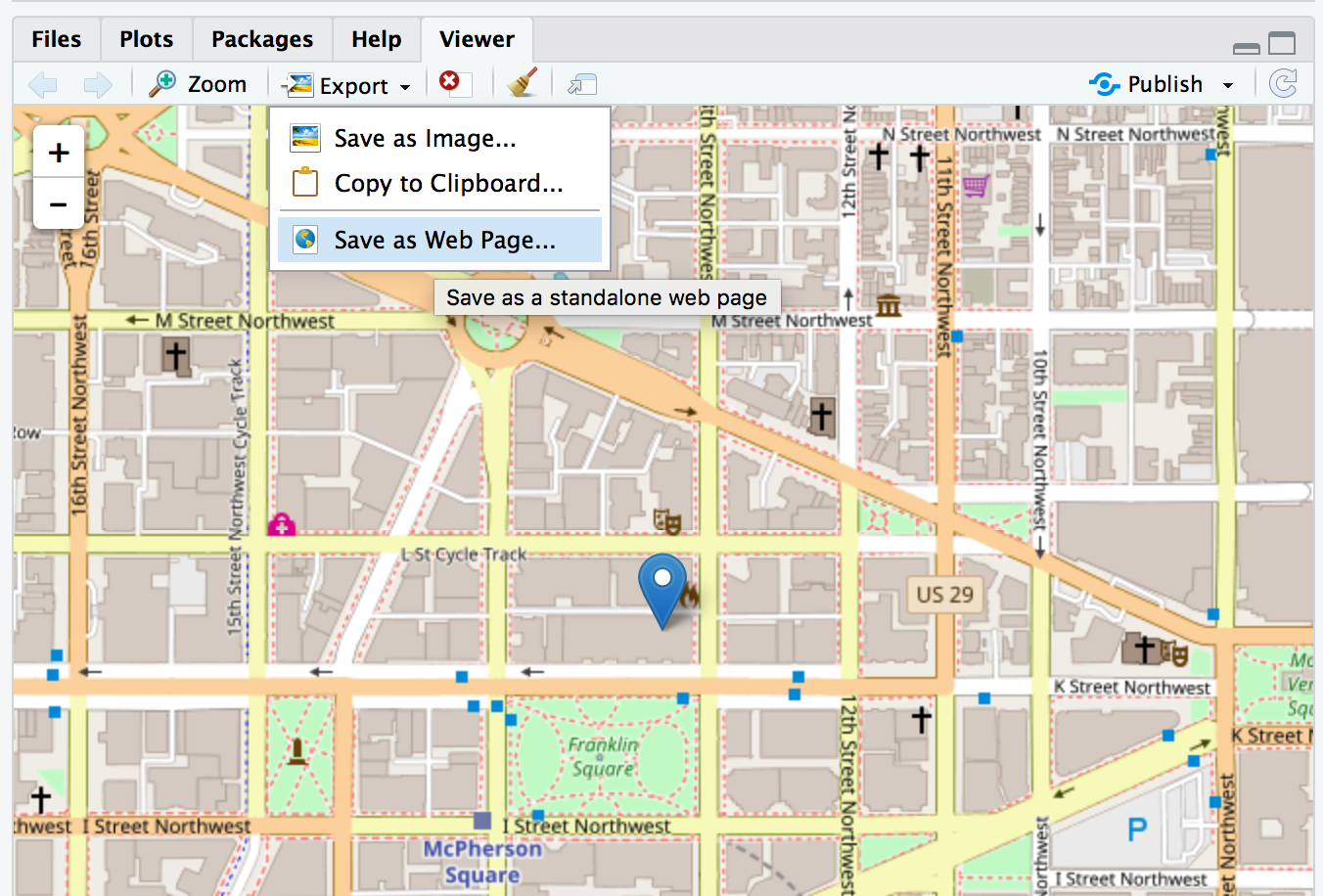Click the Publish button
Screen dimensions: 1323x896
coord(1148,85)
